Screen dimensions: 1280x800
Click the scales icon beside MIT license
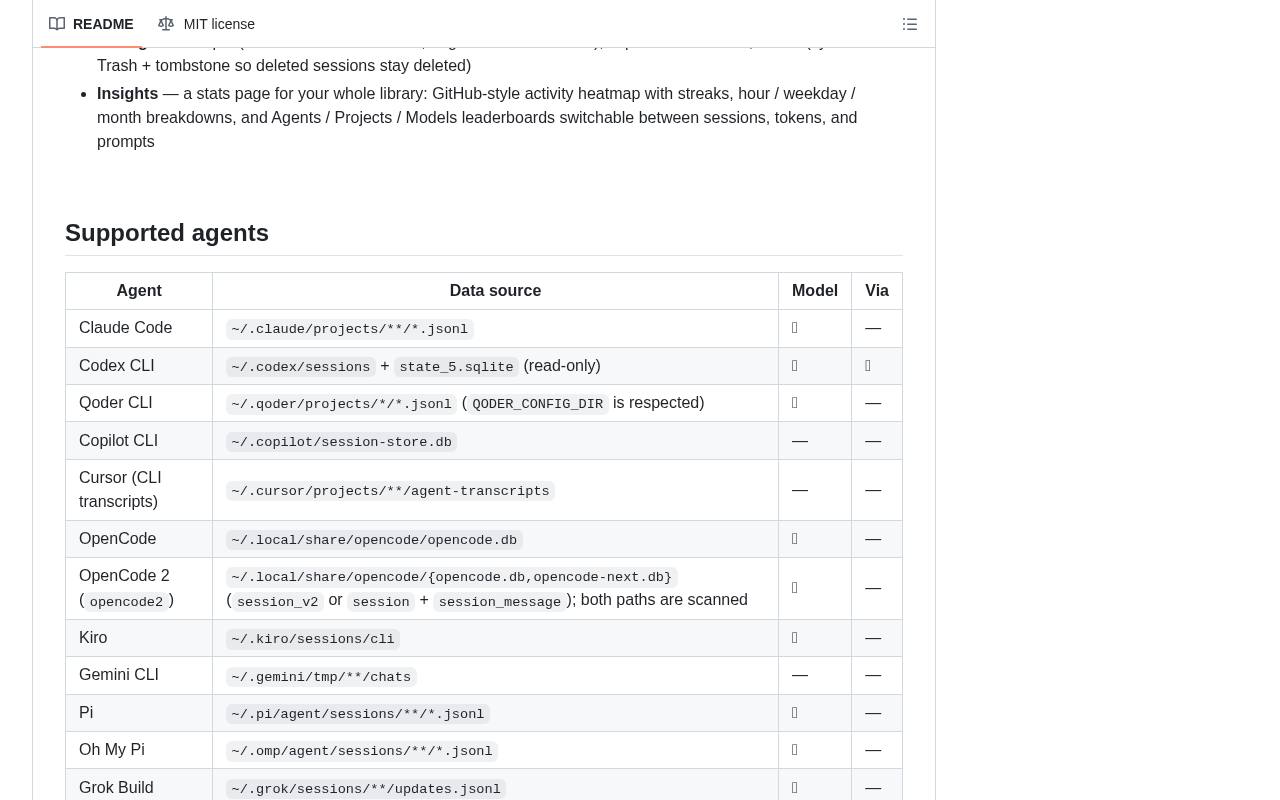[x=166, y=24]
